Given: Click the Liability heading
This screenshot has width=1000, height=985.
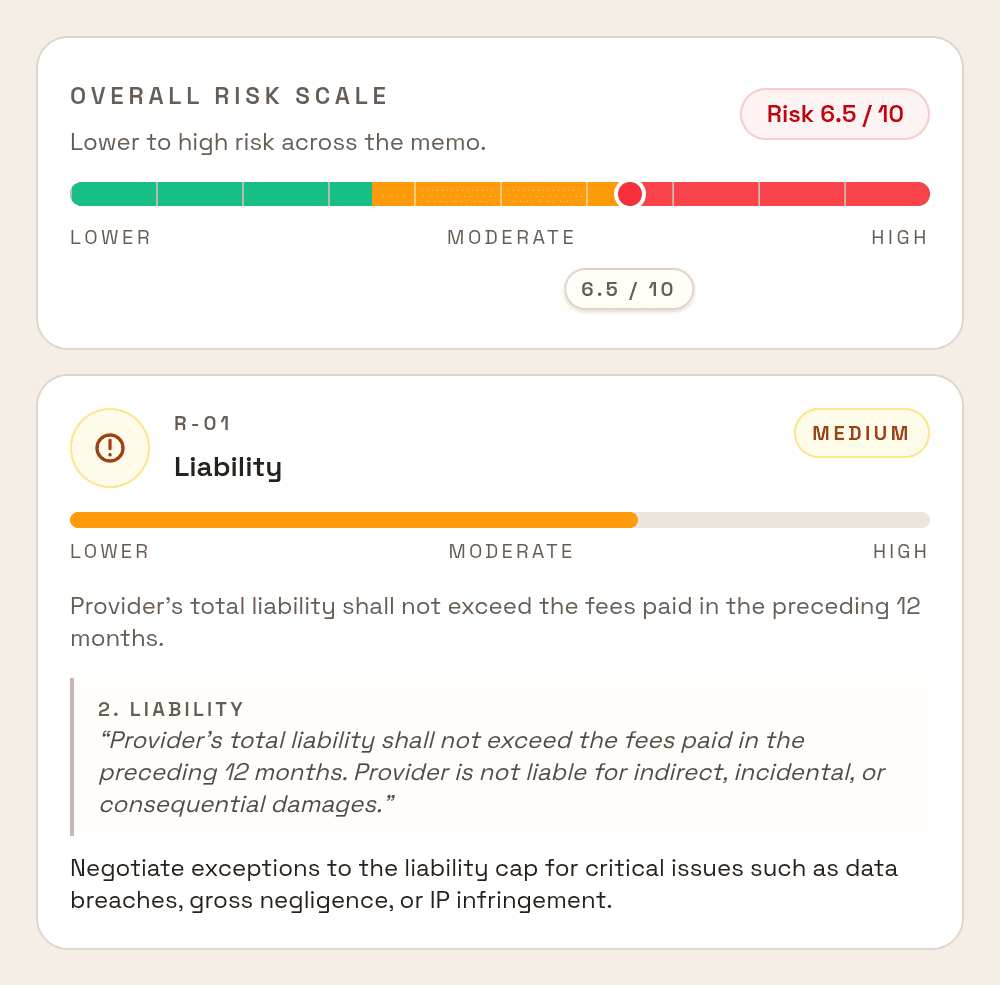Looking at the screenshot, I should (228, 468).
